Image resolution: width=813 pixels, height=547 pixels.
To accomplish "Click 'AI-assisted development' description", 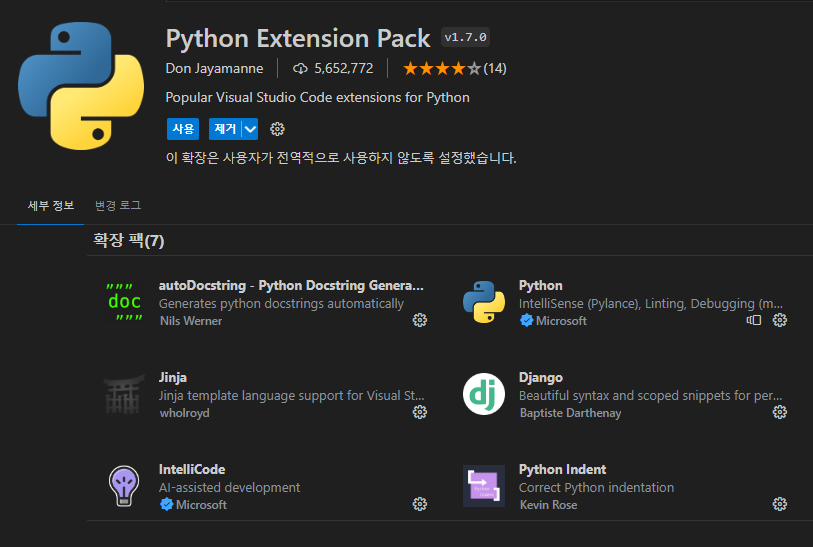I will pyautogui.click(x=229, y=487).
